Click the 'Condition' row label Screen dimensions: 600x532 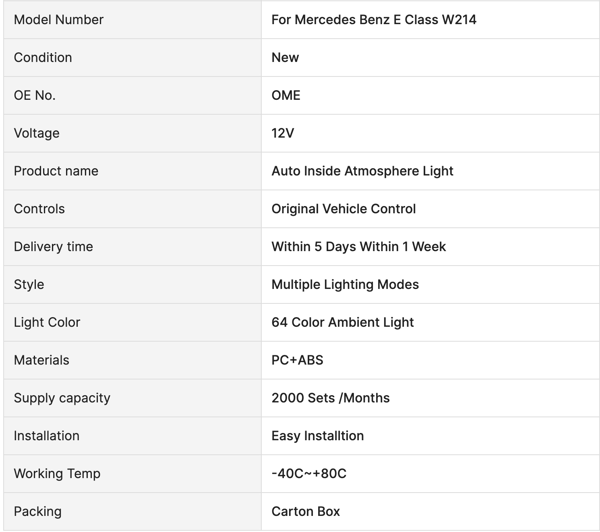(43, 57)
